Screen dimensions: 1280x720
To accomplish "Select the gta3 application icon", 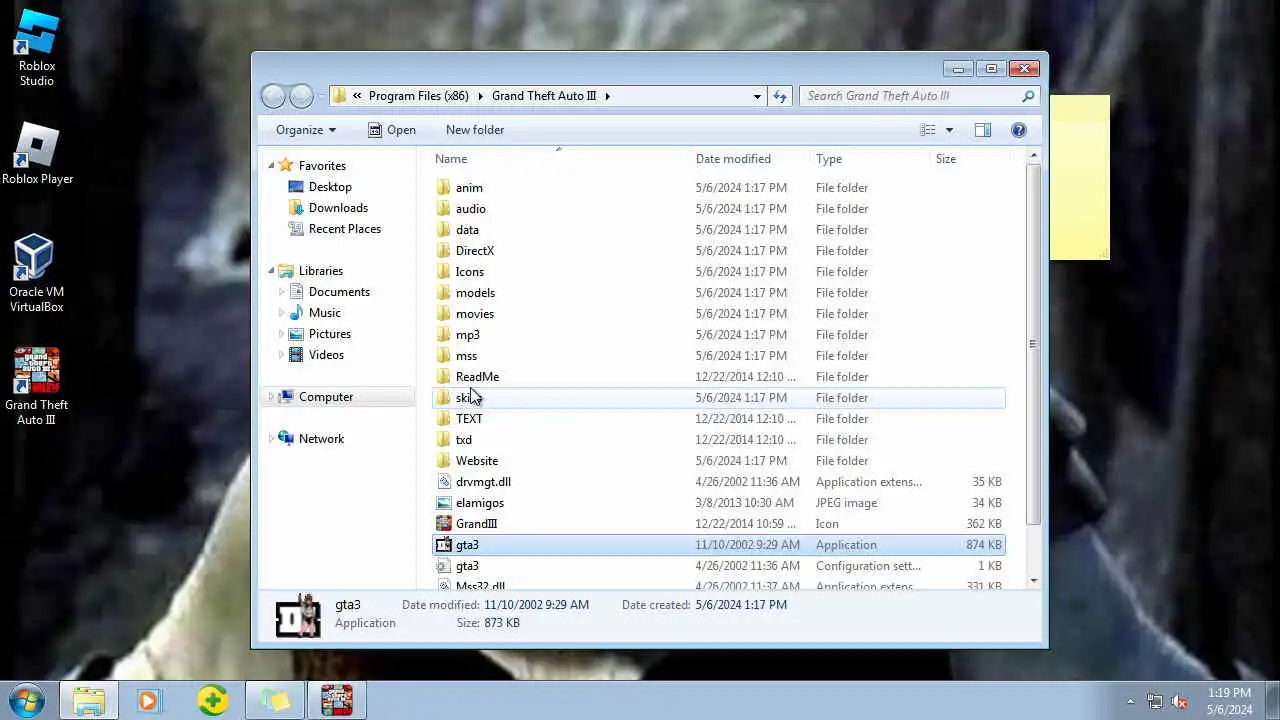I will point(444,545).
